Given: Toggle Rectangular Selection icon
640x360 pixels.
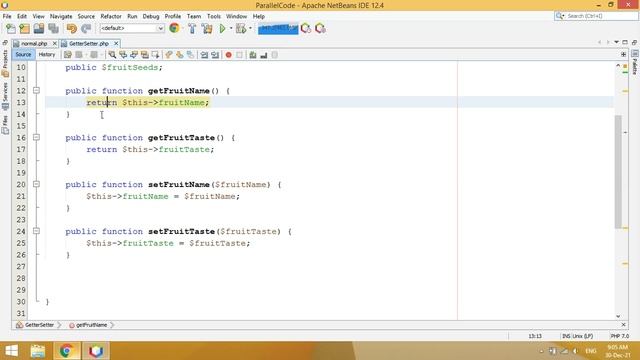Looking at the screenshot, I should point(156,55).
